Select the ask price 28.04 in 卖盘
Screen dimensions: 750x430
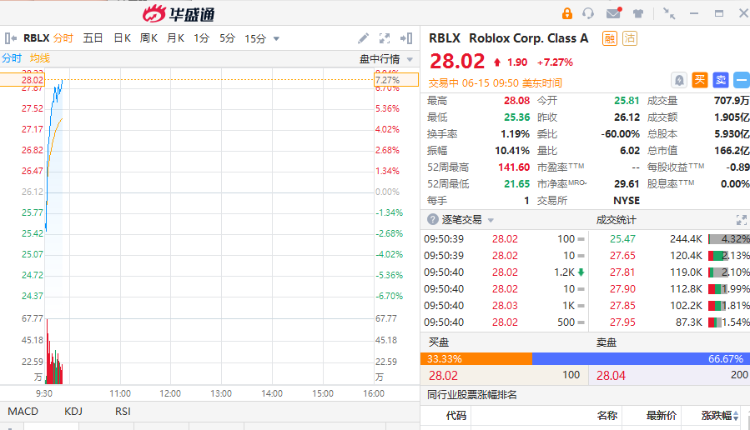click(611, 375)
